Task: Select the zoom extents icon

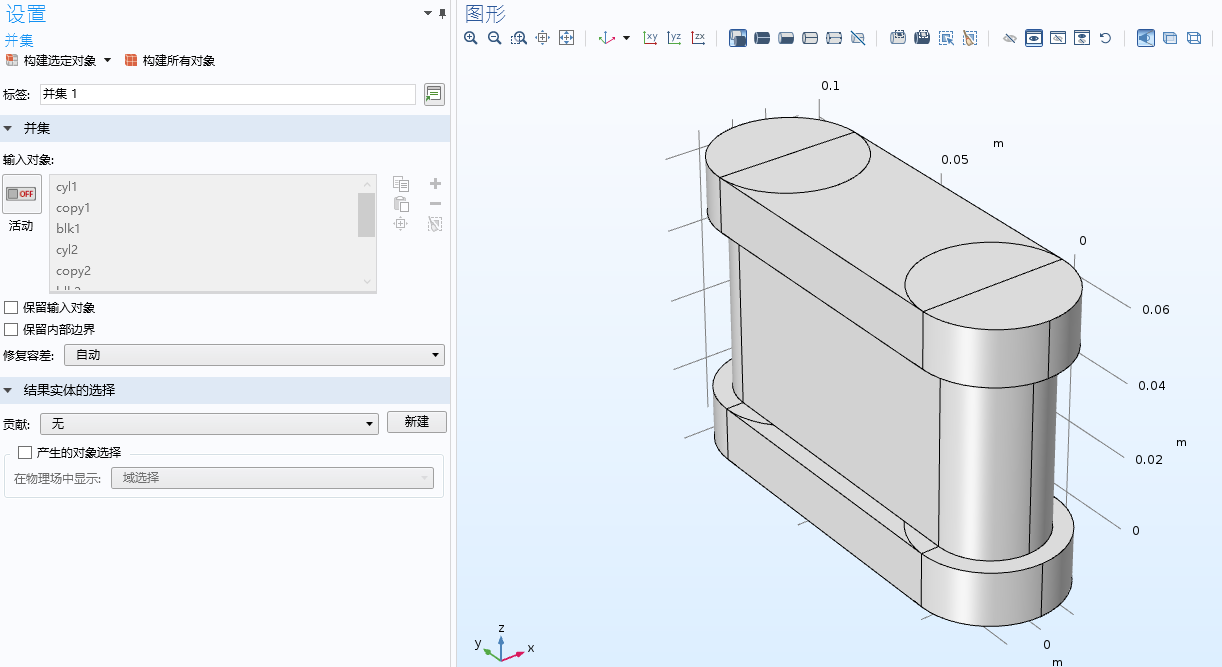Action: (x=566, y=38)
